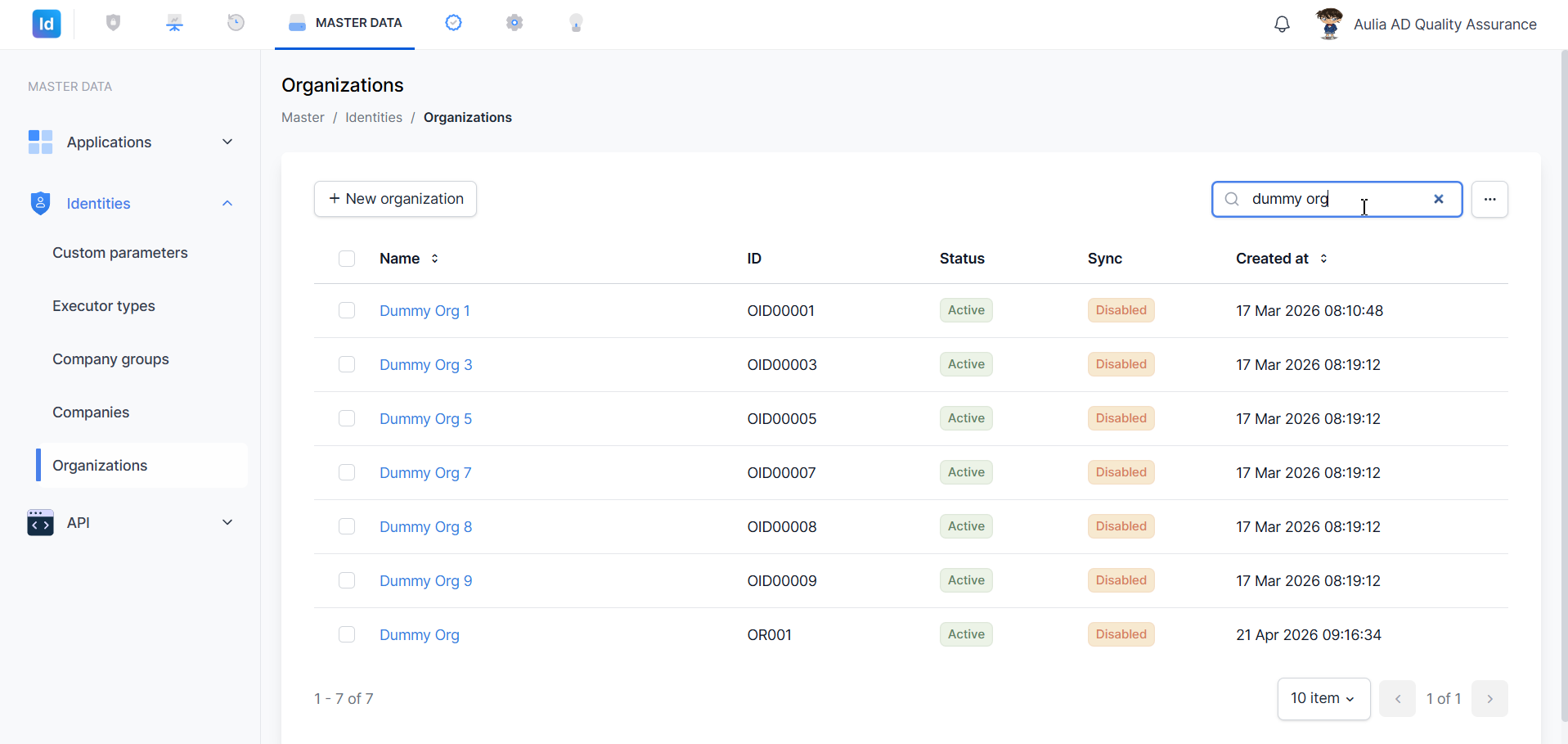The height and width of the screenshot is (744, 1568).
Task: Open the gear settings tab
Action: (514, 23)
